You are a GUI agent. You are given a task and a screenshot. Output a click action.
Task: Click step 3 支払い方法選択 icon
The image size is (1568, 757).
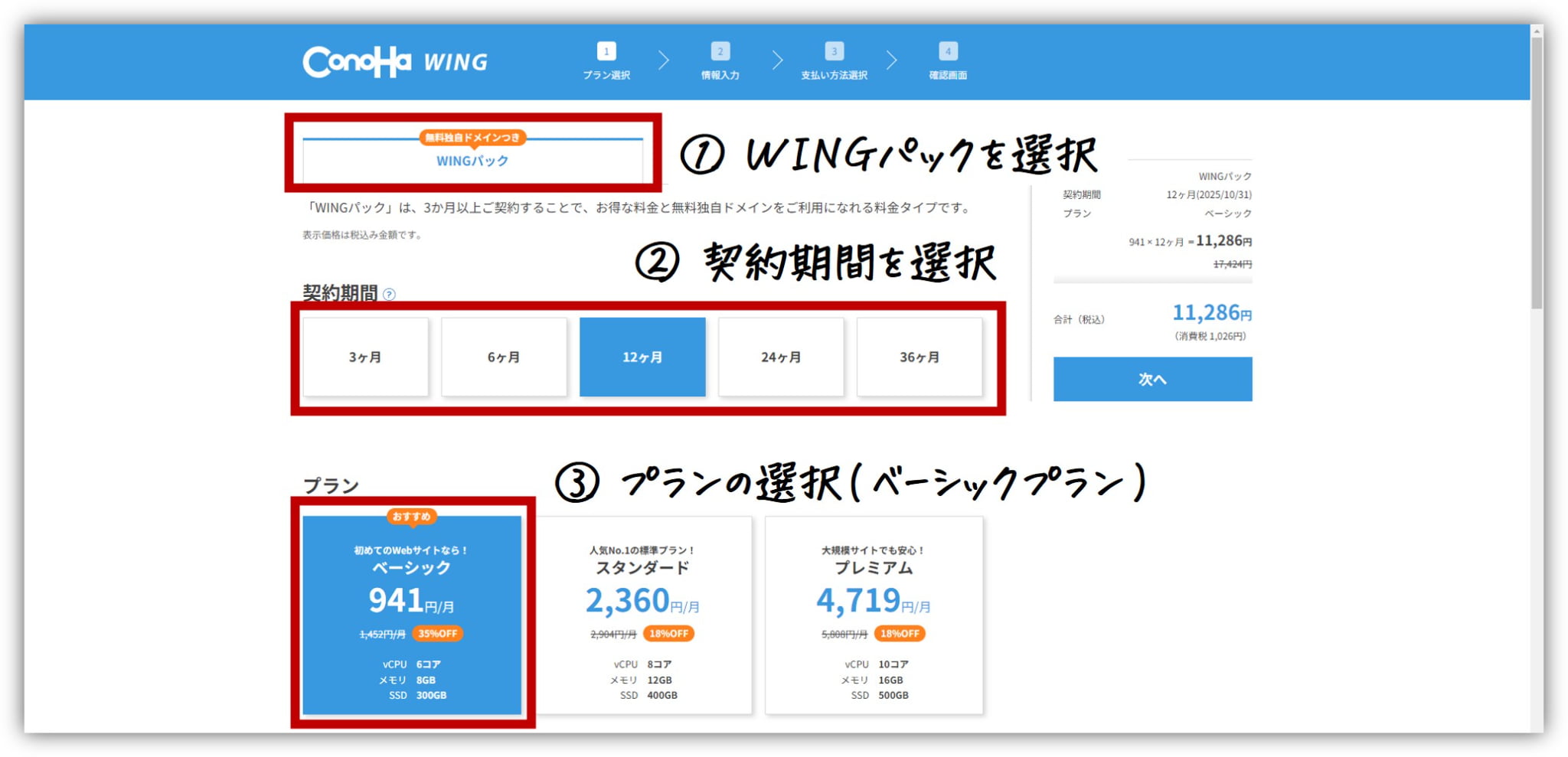coord(834,51)
